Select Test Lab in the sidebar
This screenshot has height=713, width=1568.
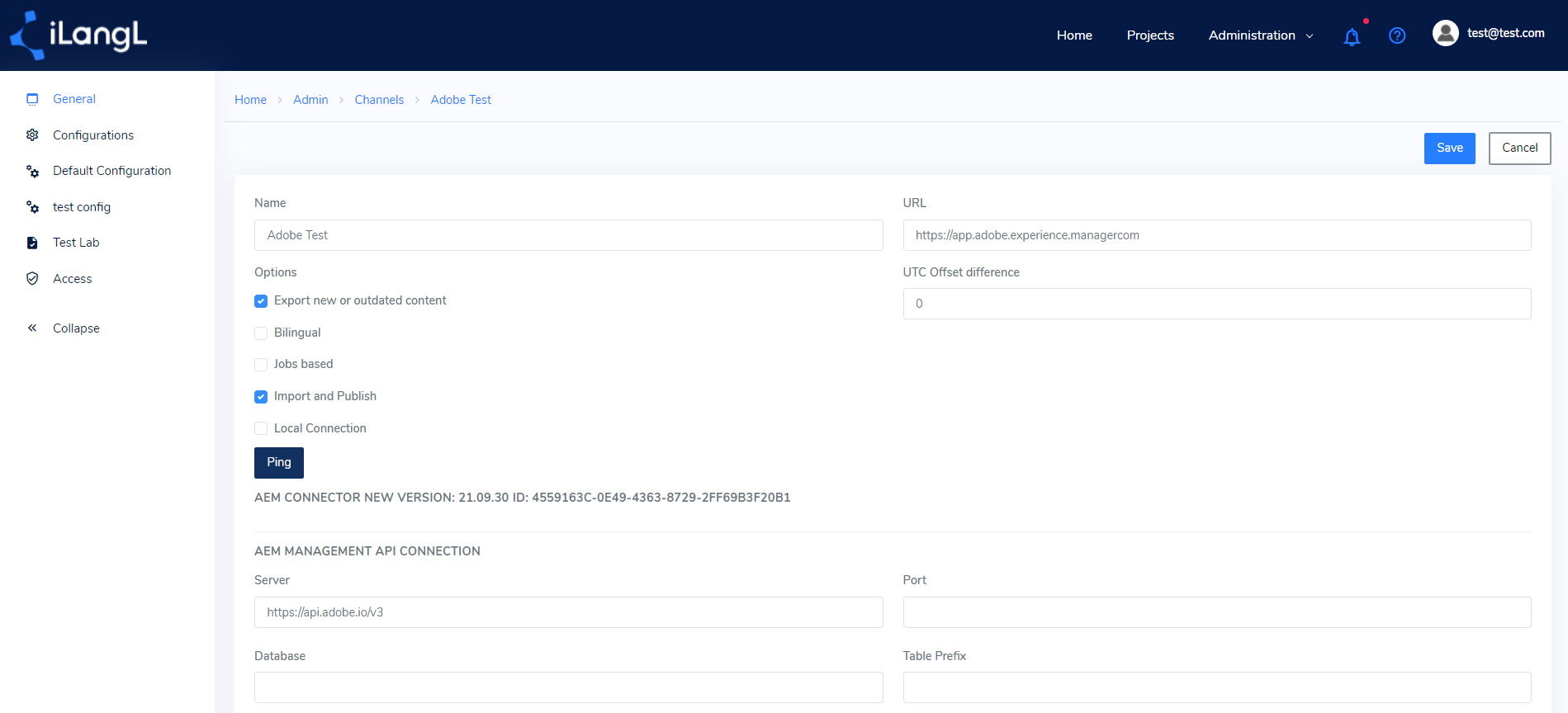[x=76, y=243]
